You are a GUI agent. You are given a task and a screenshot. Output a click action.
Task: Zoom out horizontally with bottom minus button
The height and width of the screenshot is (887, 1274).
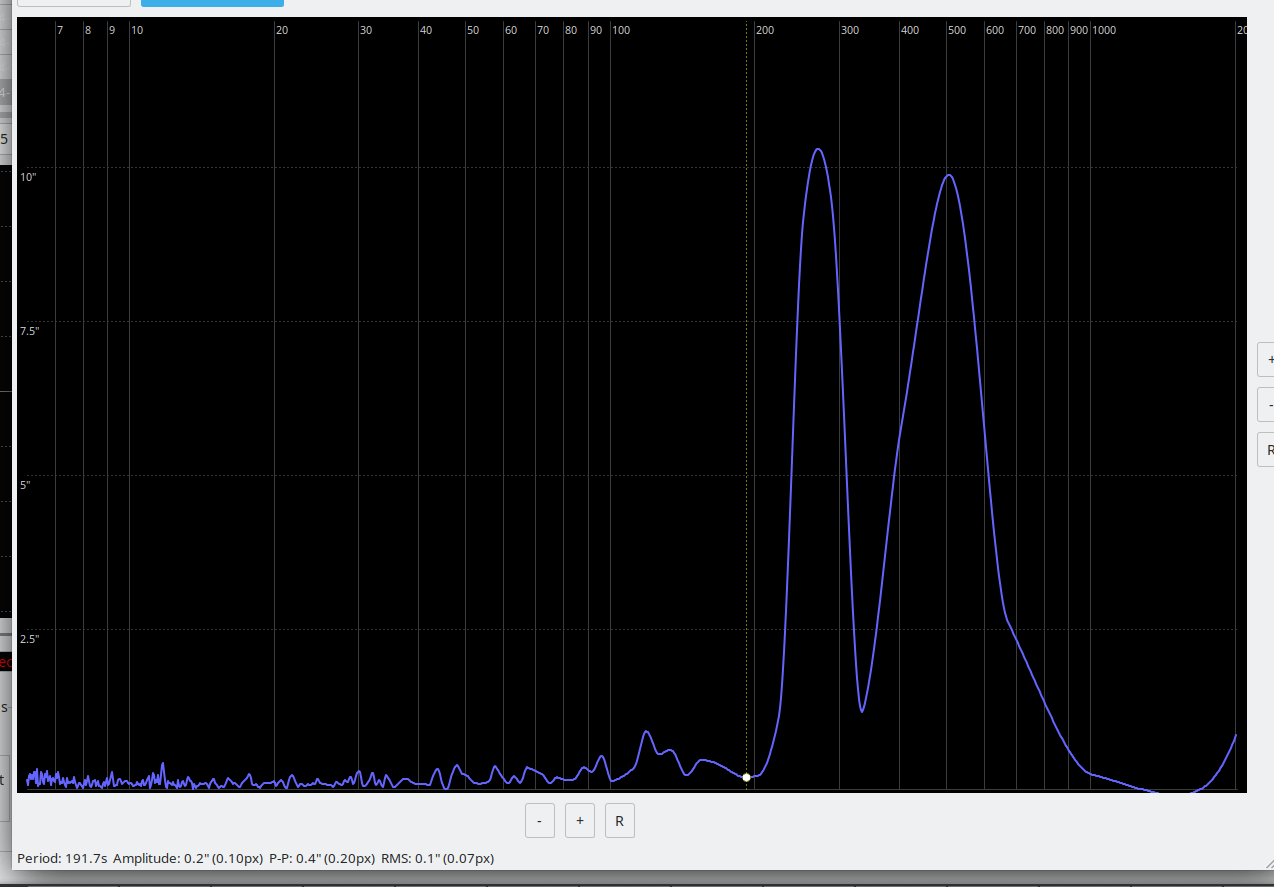(539, 821)
